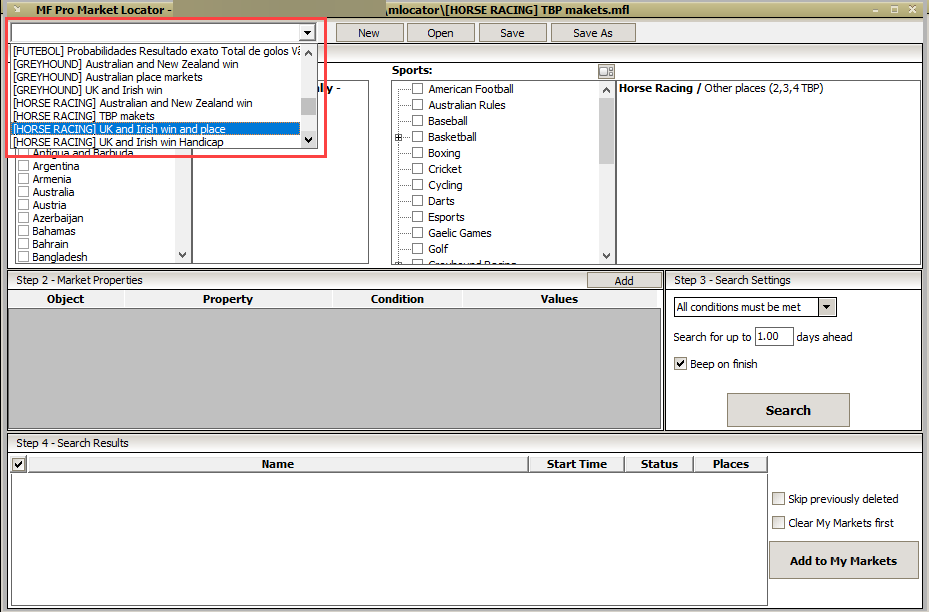The image size is (929, 612).
Task: Click the Save As button
Action: [592, 33]
